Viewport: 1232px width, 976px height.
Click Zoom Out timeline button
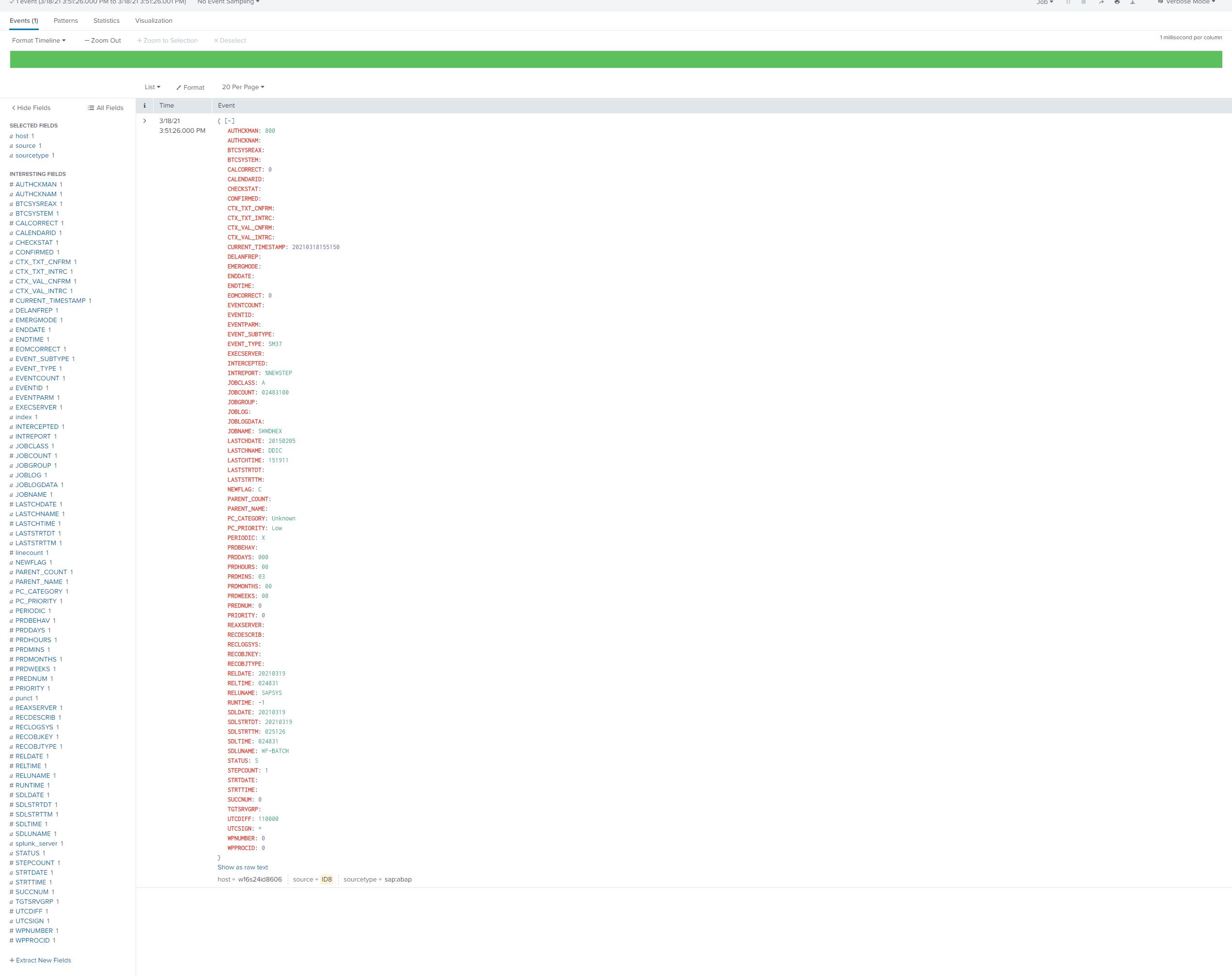pyautogui.click(x=103, y=41)
